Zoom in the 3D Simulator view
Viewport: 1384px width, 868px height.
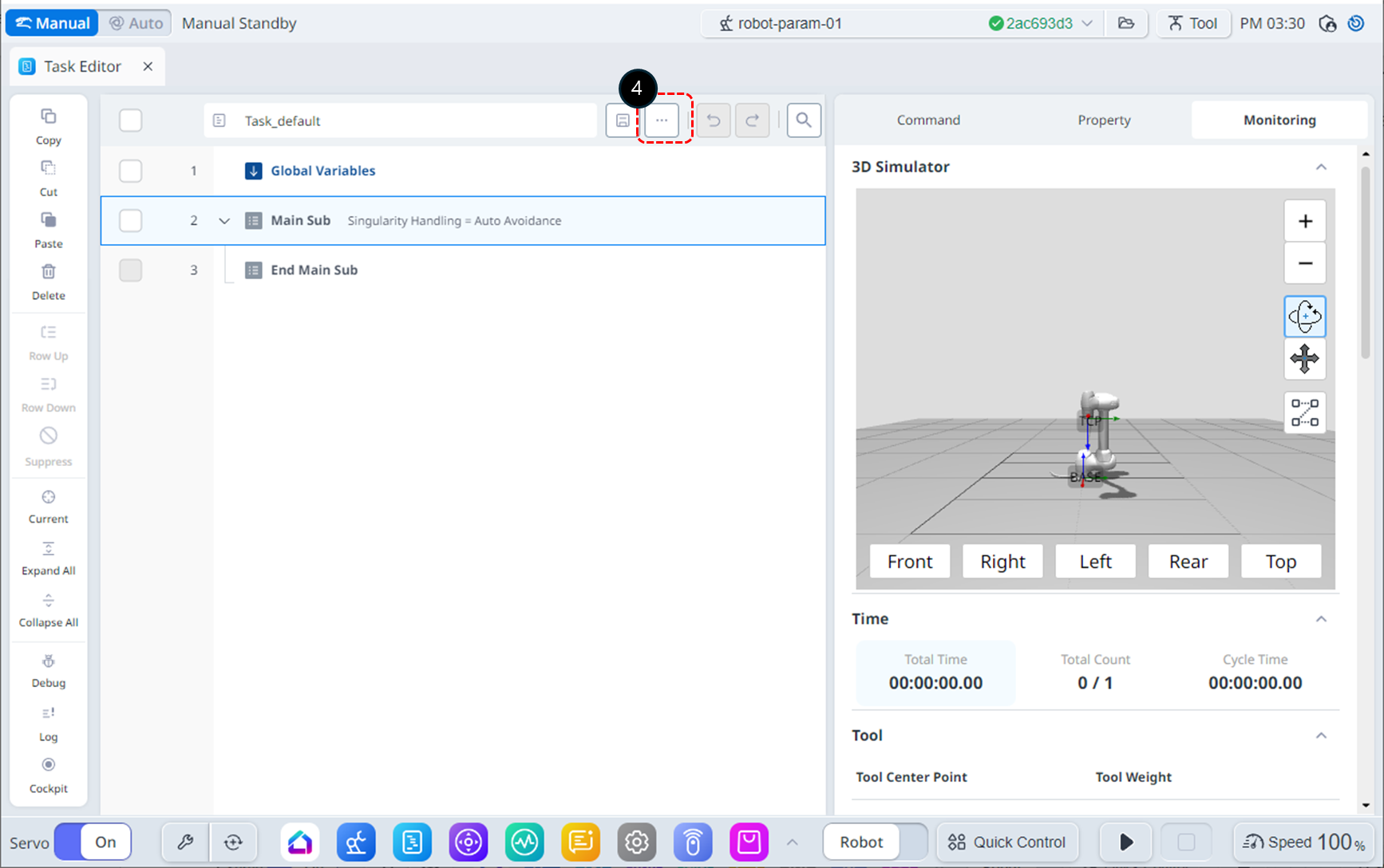click(x=1304, y=221)
